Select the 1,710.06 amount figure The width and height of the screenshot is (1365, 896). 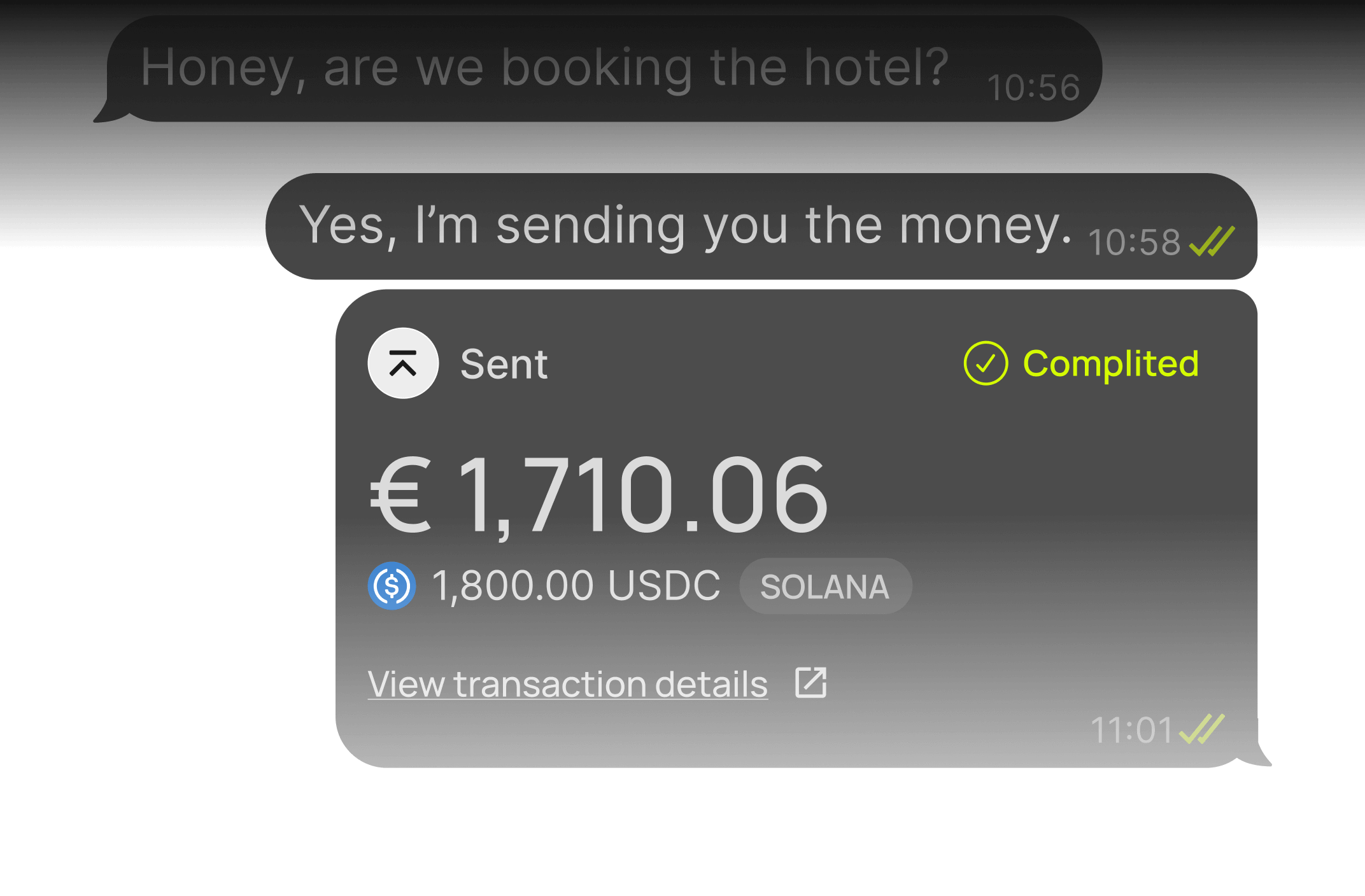point(642,495)
